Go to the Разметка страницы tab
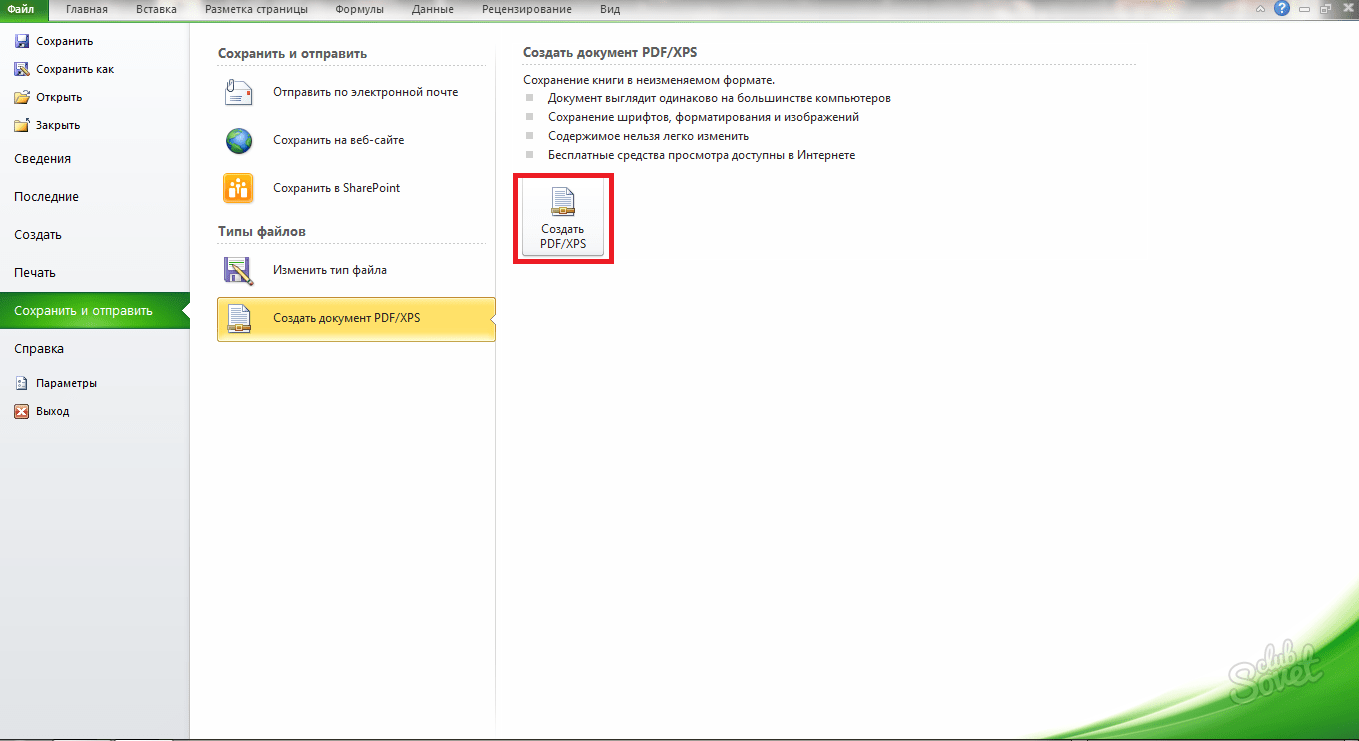This screenshot has height=741, width=1359. pos(256,10)
